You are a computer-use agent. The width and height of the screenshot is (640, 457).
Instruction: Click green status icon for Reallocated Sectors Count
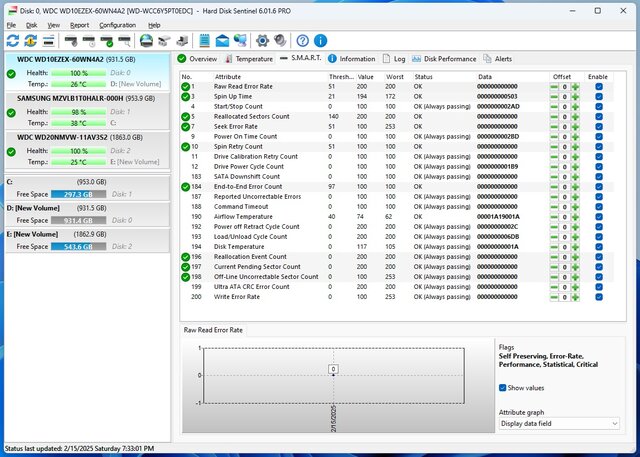[x=186, y=117]
